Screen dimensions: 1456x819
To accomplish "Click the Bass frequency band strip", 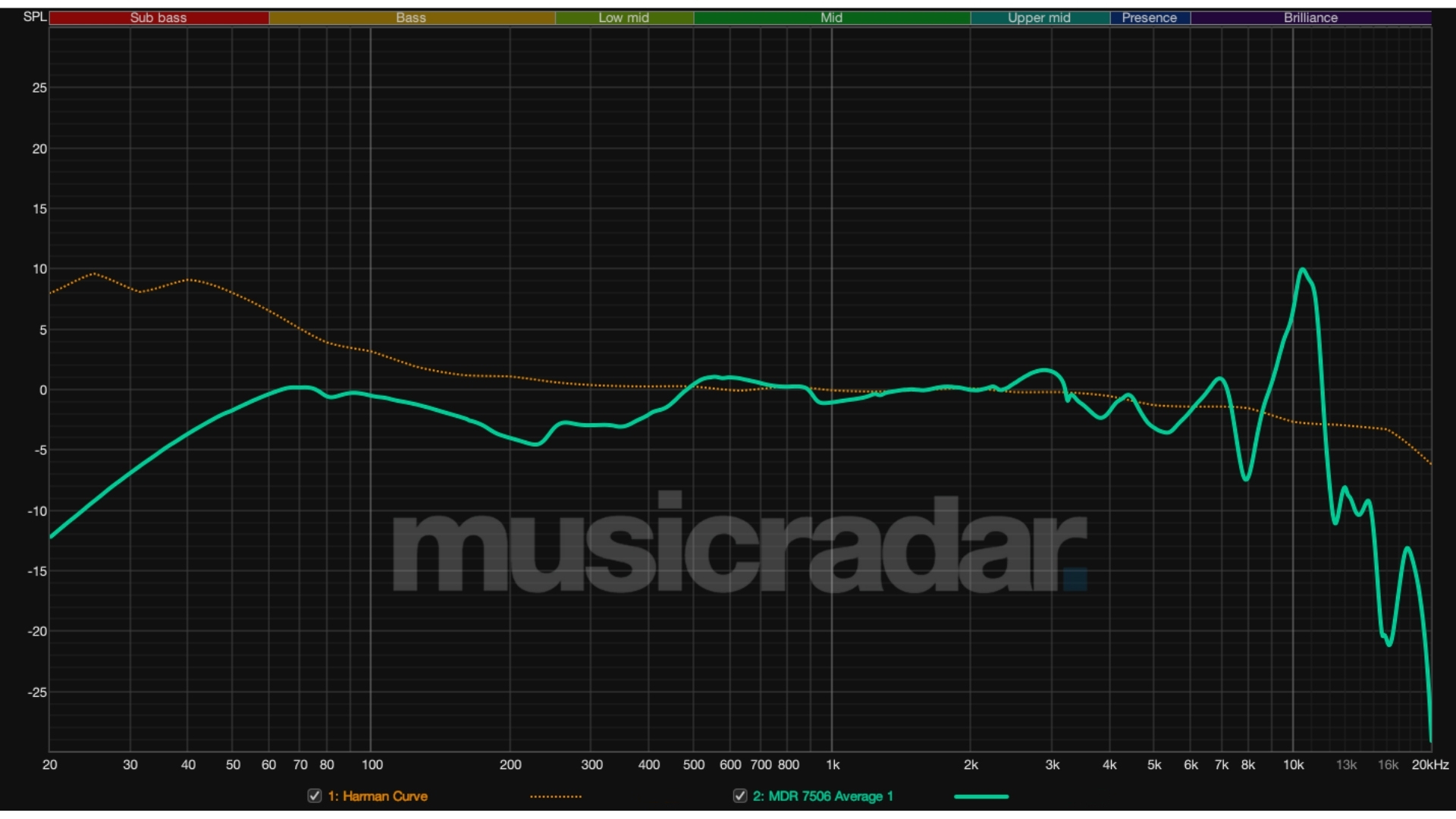I will 409,17.
